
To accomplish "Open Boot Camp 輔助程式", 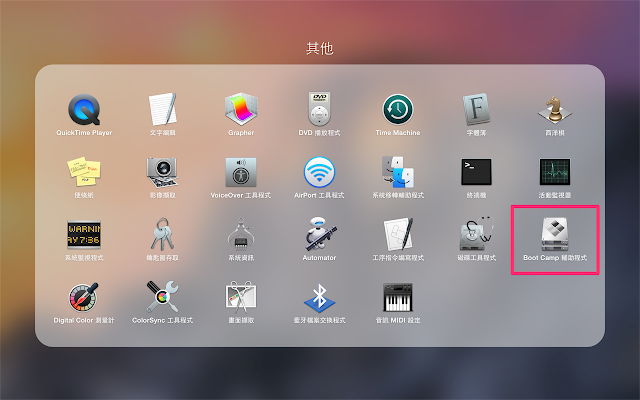I will (x=555, y=234).
